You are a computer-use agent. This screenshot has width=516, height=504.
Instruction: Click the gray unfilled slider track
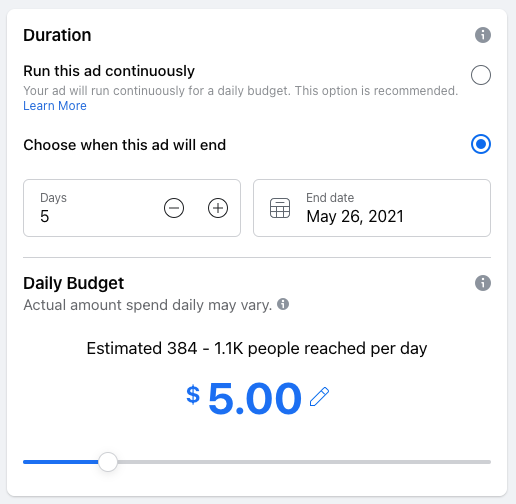tap(304, 462)
